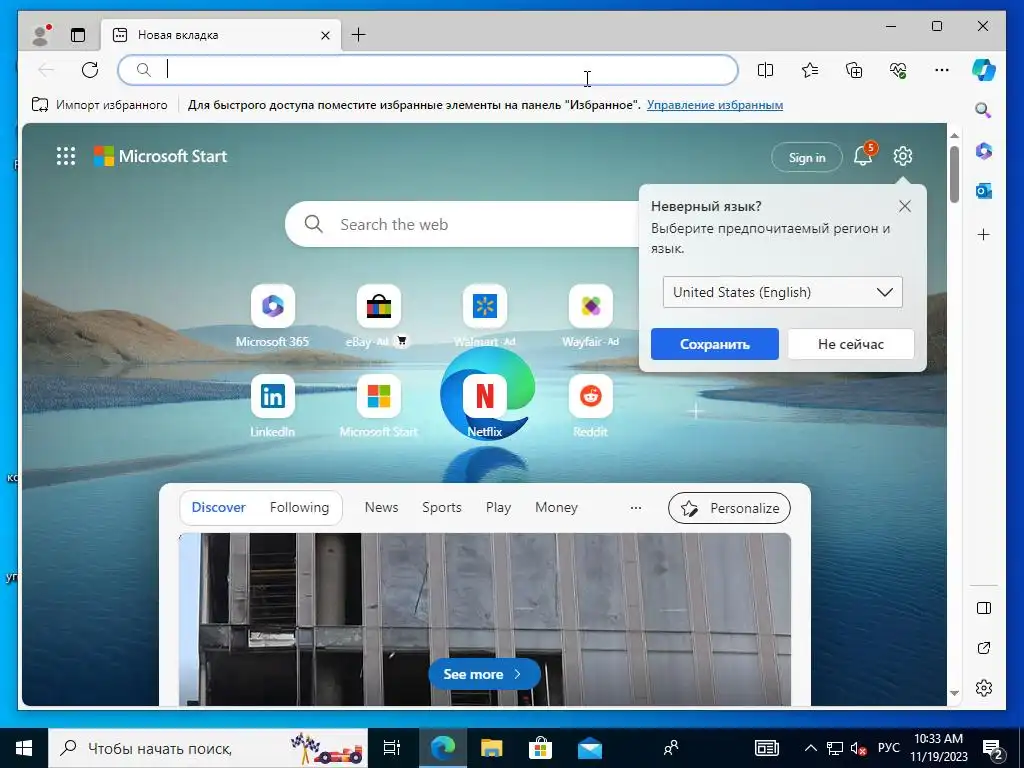Open the Edge profile icon

pyautogui.click(x=41, y=35)
